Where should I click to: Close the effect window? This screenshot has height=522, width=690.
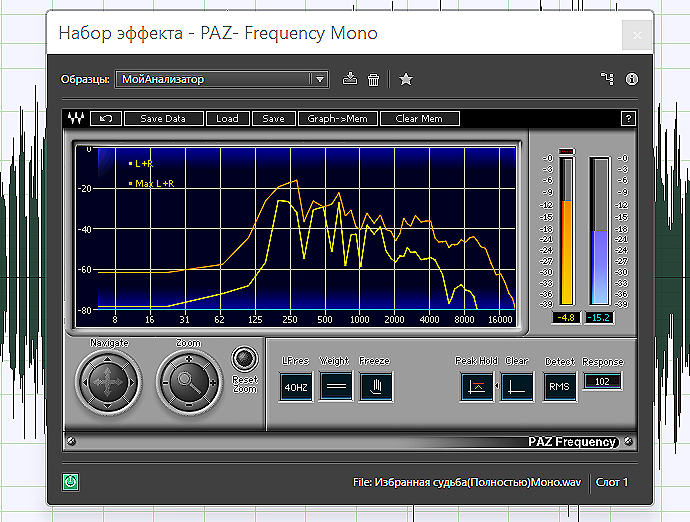(637, 35)
